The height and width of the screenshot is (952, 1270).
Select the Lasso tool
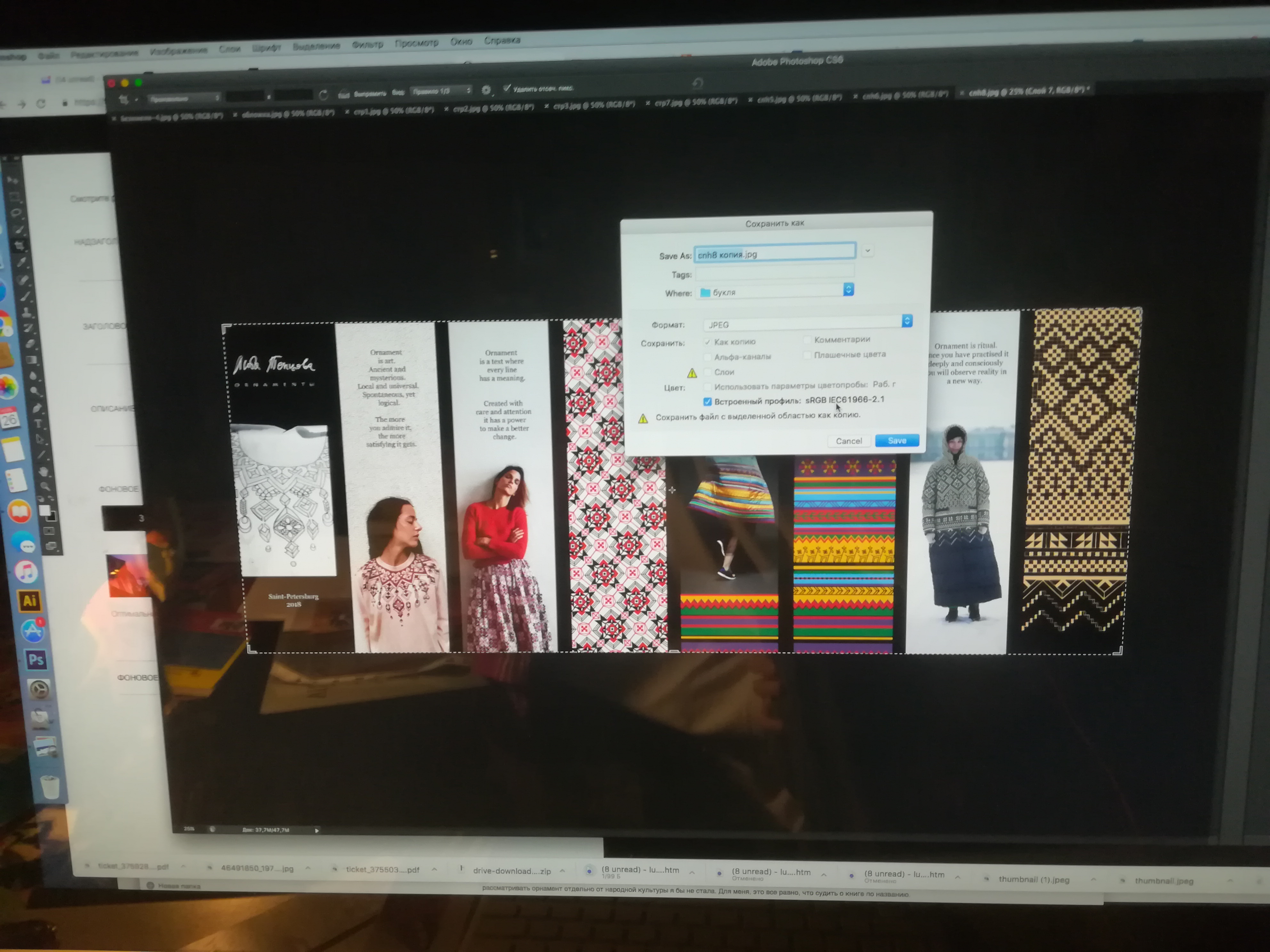click(15, 213)
